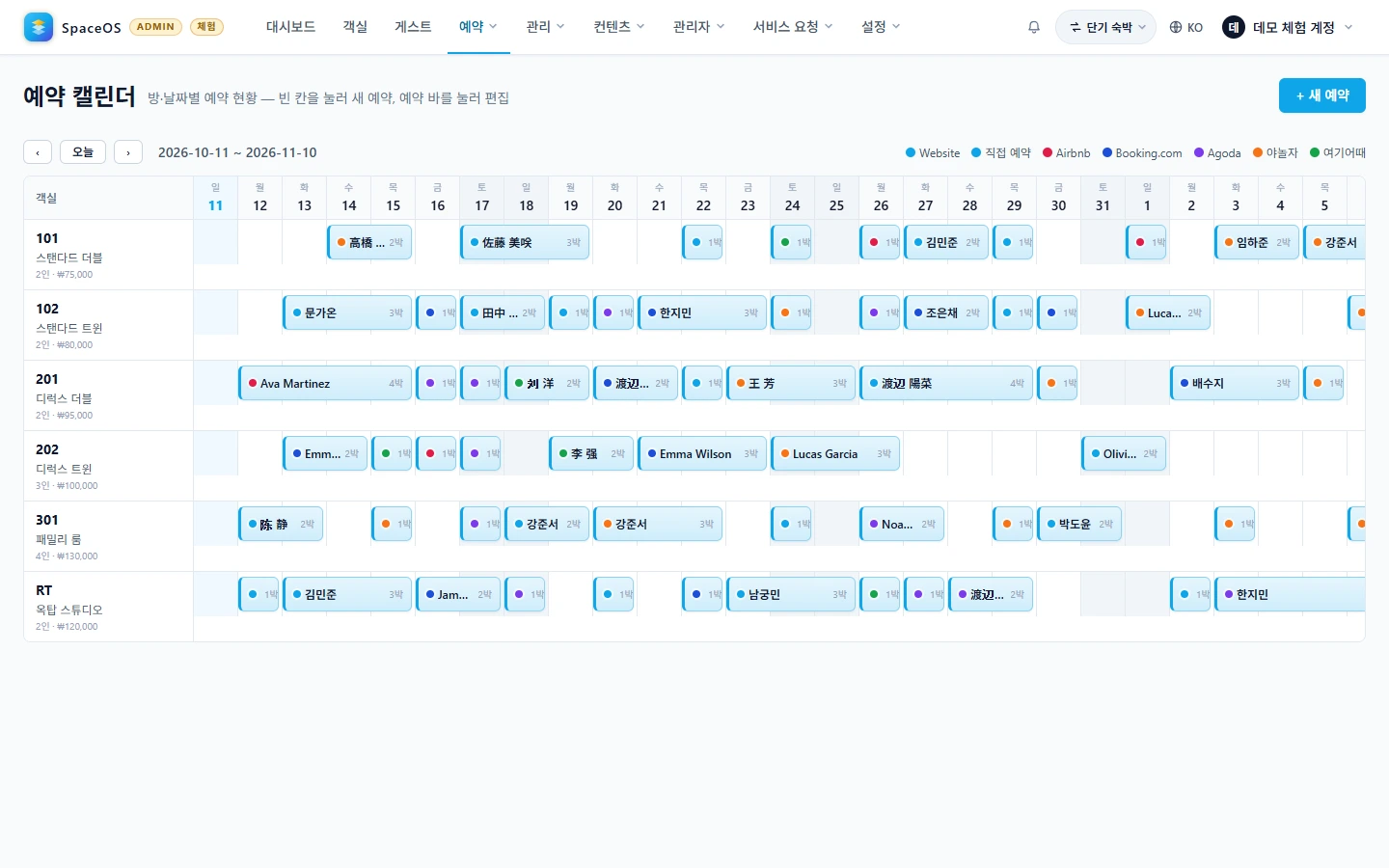The width and height of the screenshot is (1389, 868).
Task: Click the Booking.com legend marker
Action: [x=1107, y=152]
